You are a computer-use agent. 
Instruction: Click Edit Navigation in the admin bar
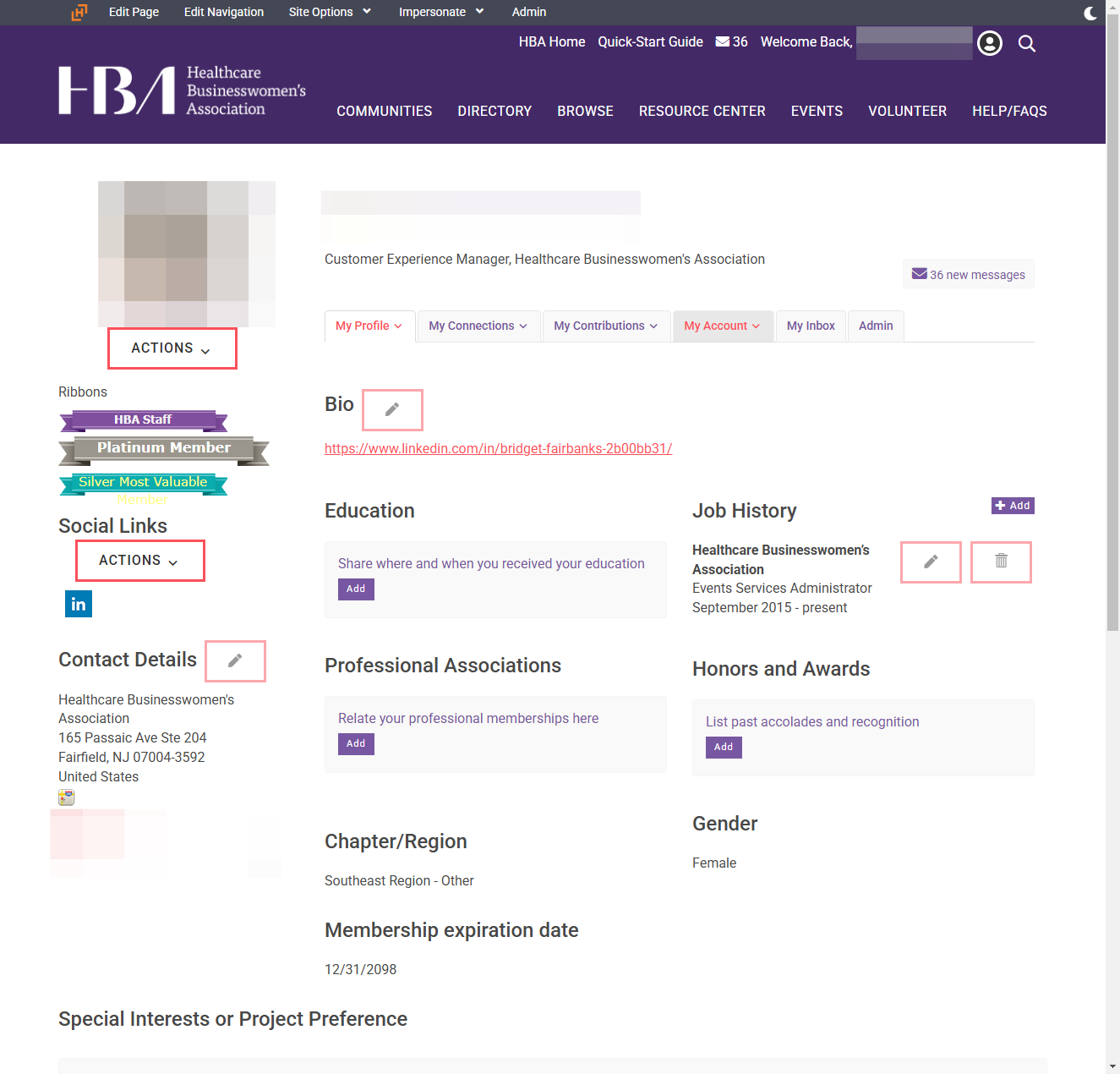[224, 12]
